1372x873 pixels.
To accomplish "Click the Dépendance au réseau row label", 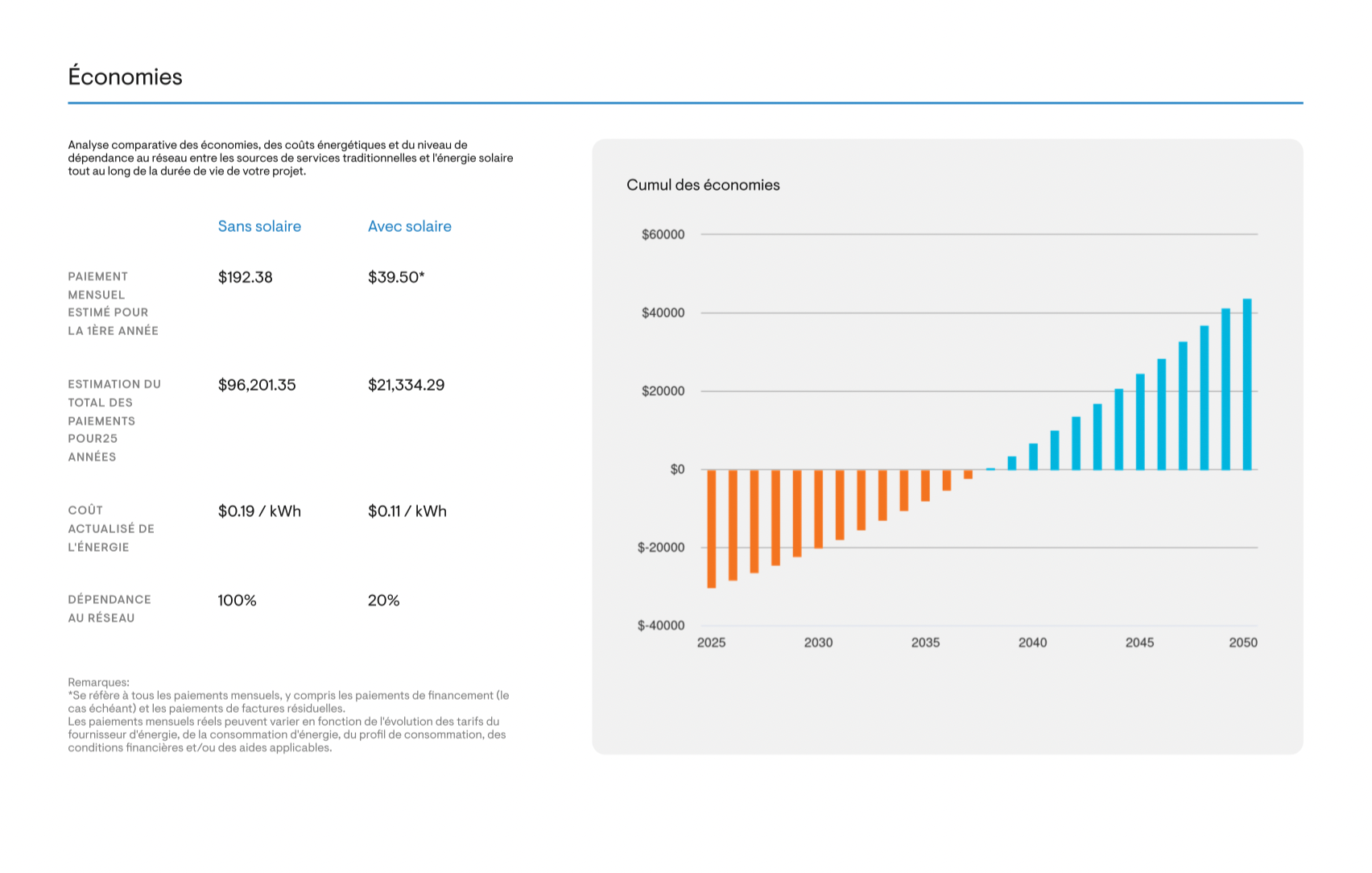I will 109,609.
